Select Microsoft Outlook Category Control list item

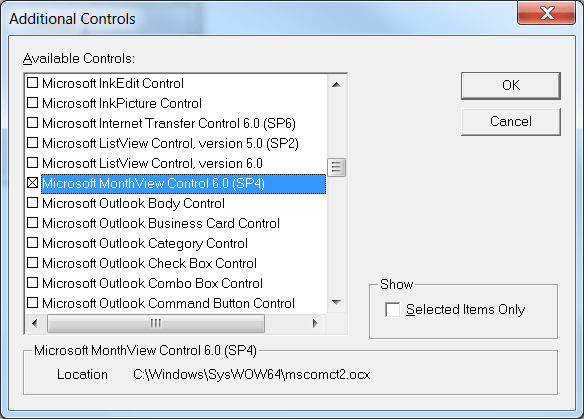coord(145,243)
